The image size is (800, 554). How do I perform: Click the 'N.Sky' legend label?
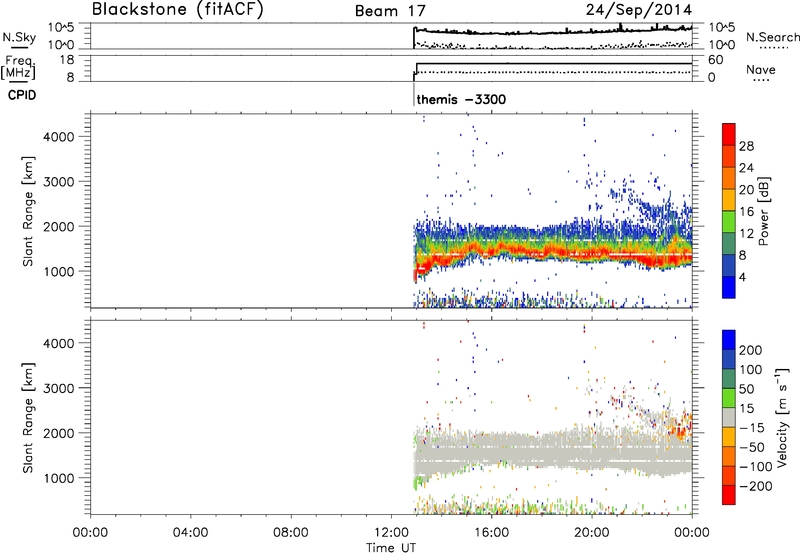coord(19,38)
